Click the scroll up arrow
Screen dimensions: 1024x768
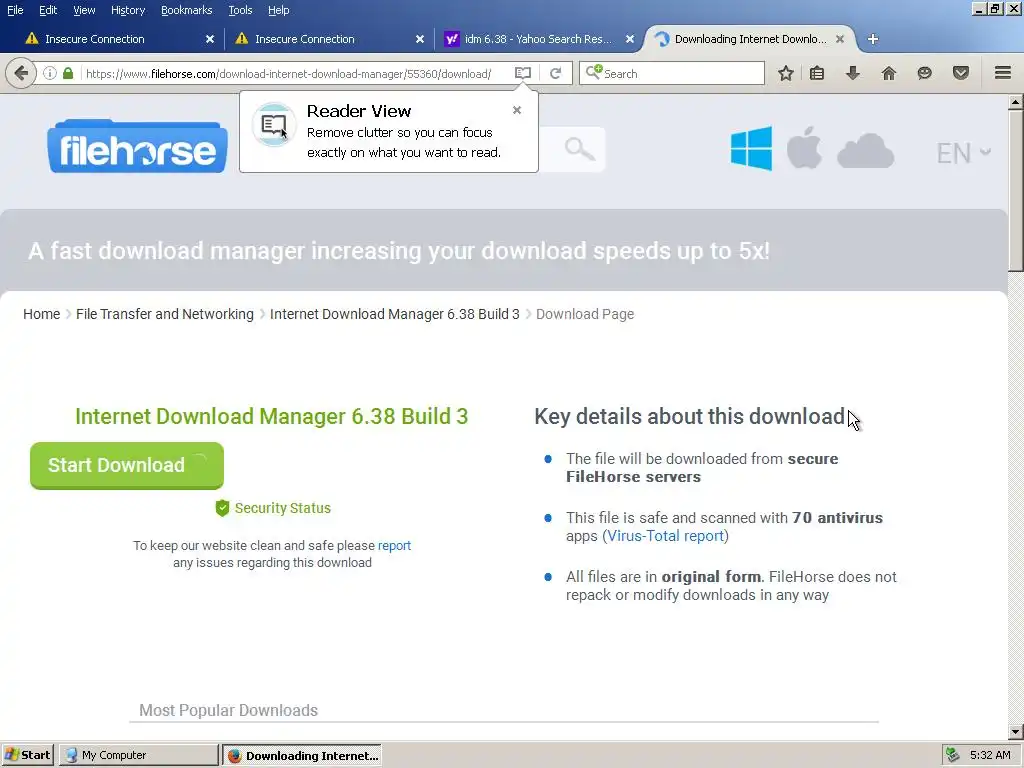[x=1015, y=102]
